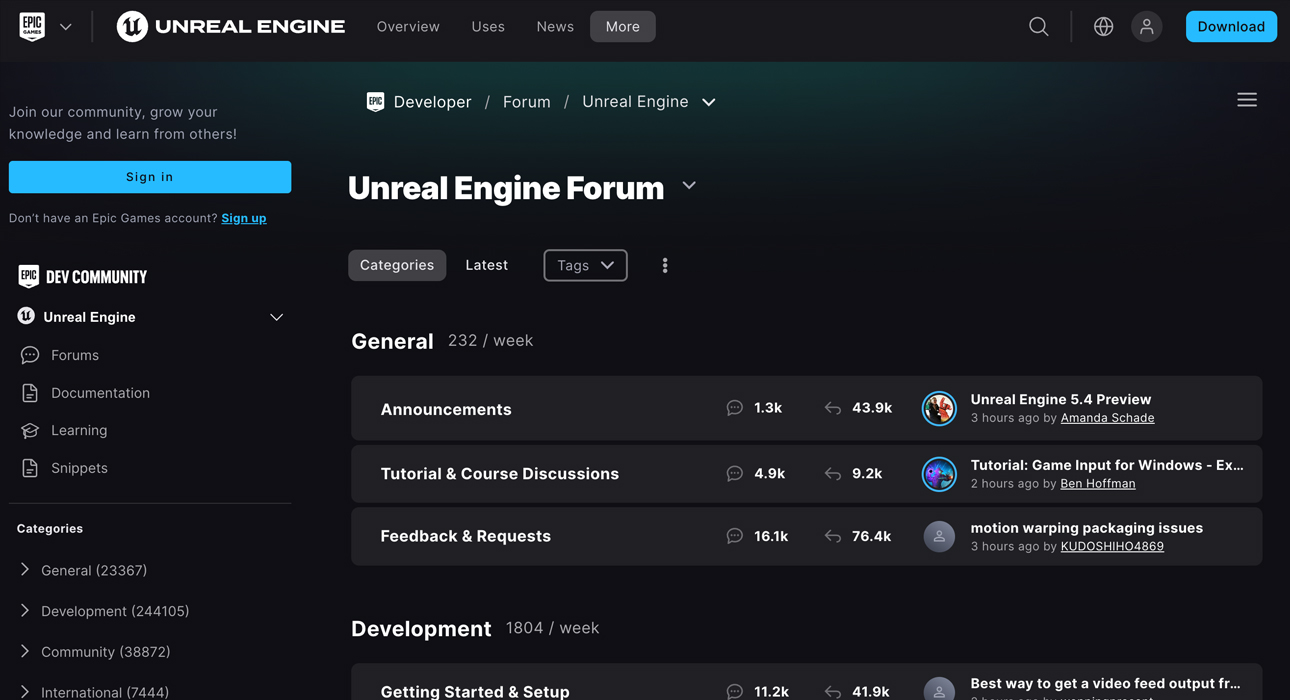
Task: Open Snippets via its sidebar icon
Action: pyautogui.click(x=29, y=467)
